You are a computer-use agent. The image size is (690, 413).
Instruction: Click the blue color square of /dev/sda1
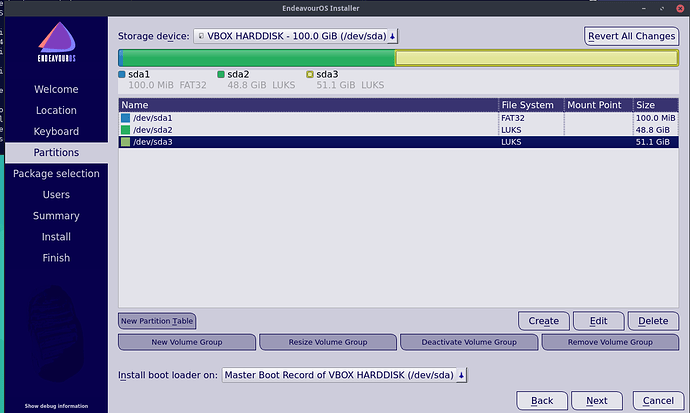click(x=125, y=118)
